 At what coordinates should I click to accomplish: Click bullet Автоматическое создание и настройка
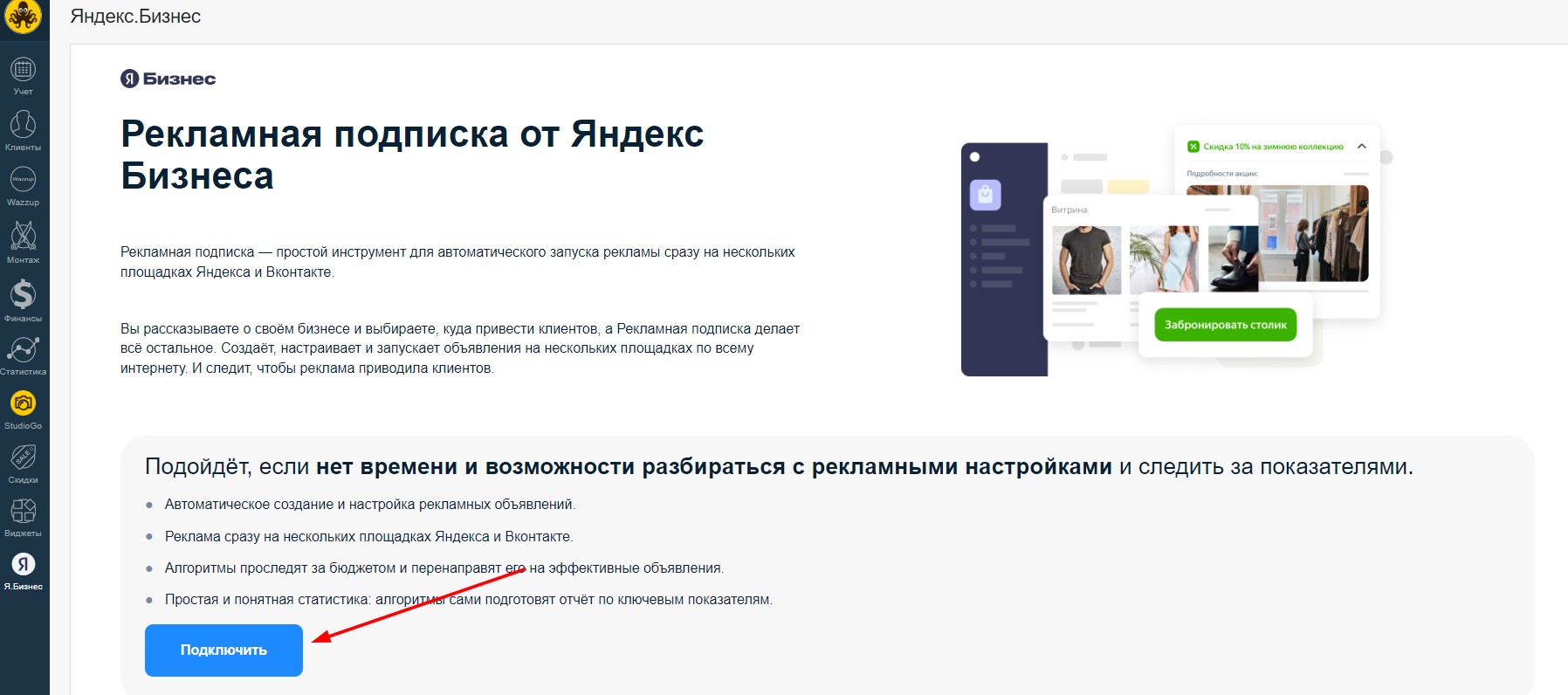click(370, 505)
